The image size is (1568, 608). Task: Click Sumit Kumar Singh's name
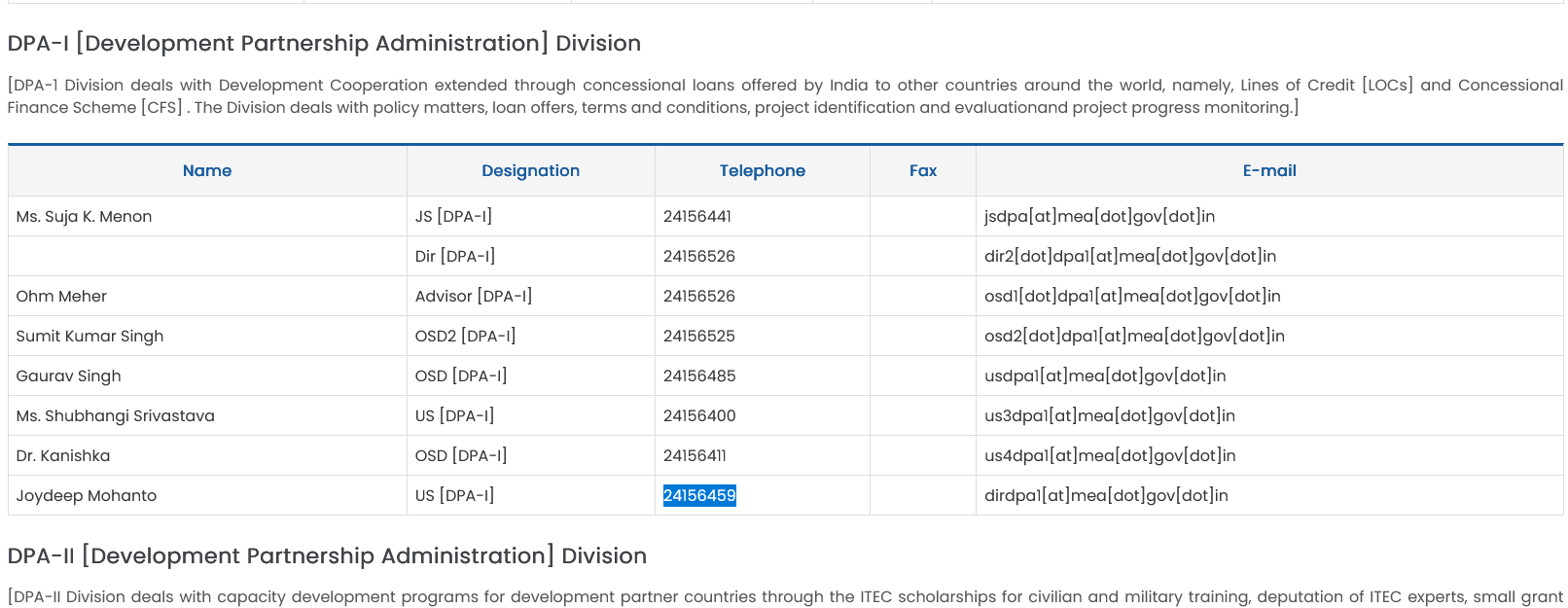pos(89,337)
